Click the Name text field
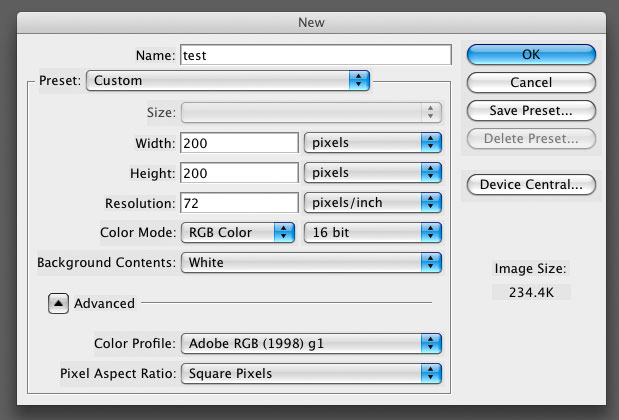 (315, 56)
